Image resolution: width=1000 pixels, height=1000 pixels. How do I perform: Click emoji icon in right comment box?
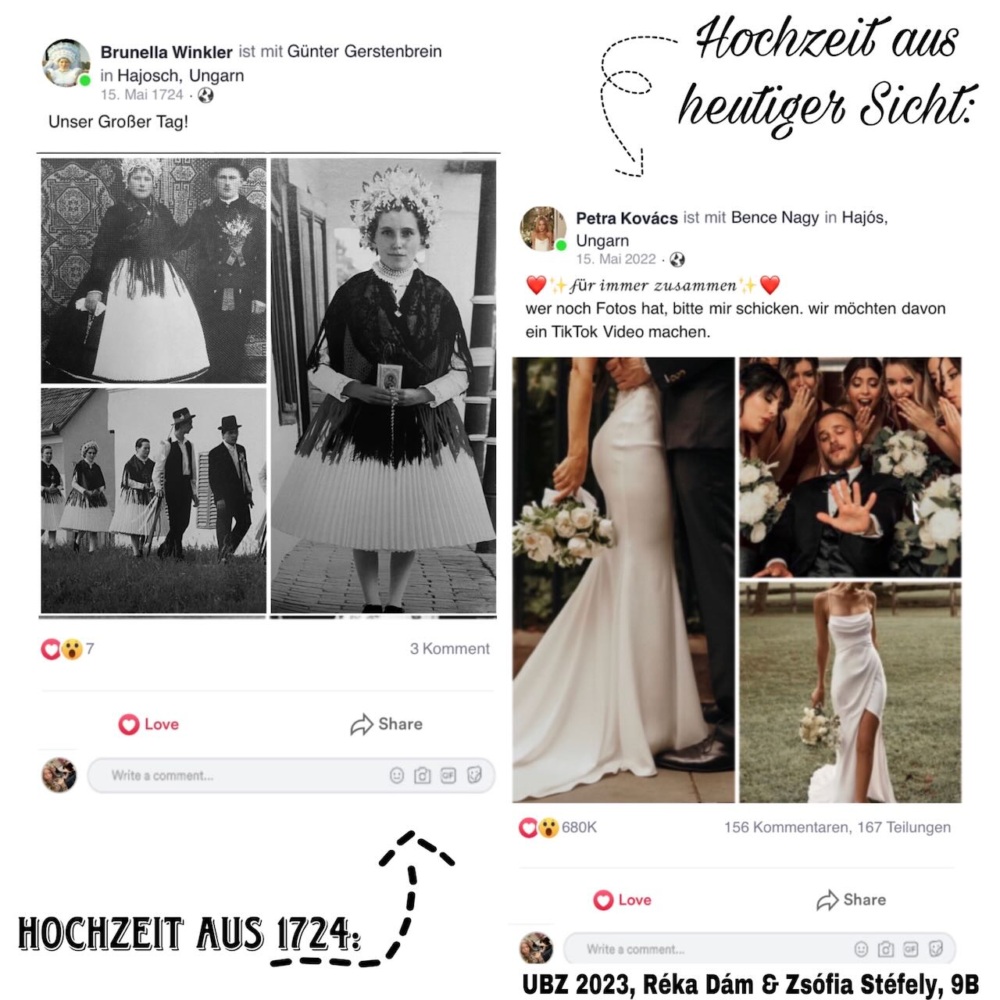pos(861,950)
